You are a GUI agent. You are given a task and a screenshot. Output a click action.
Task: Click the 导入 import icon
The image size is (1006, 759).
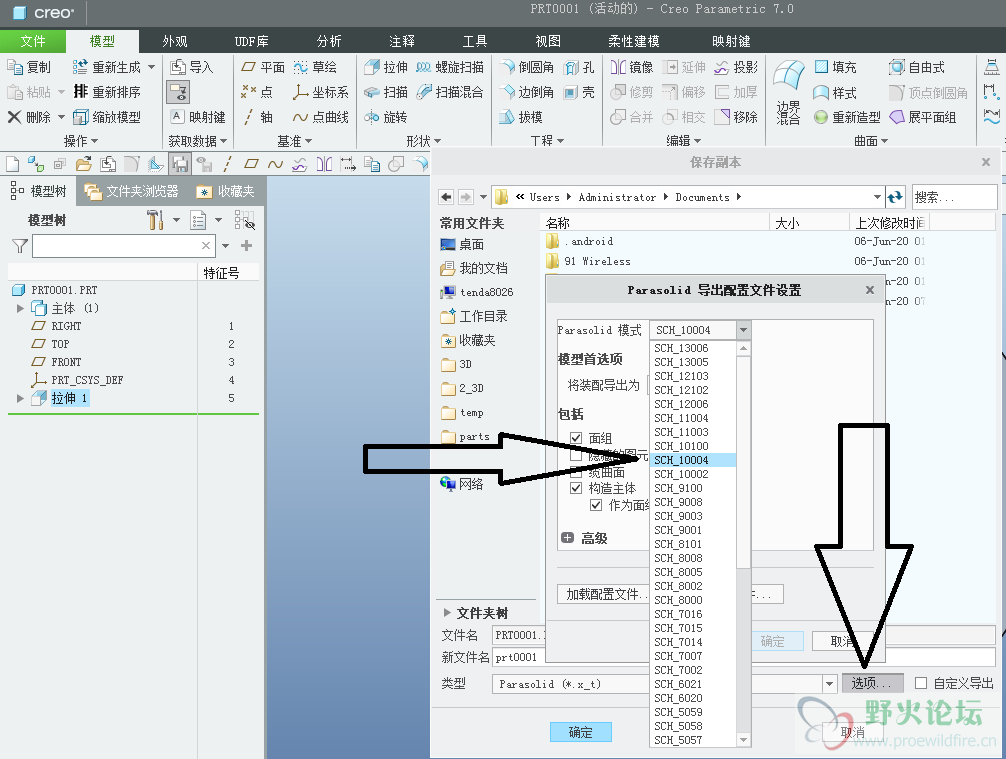coord(178,67)
